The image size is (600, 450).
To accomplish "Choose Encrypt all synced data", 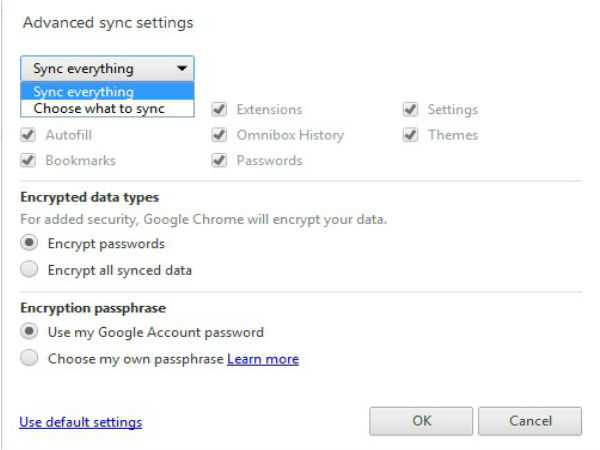I will 30,269.
